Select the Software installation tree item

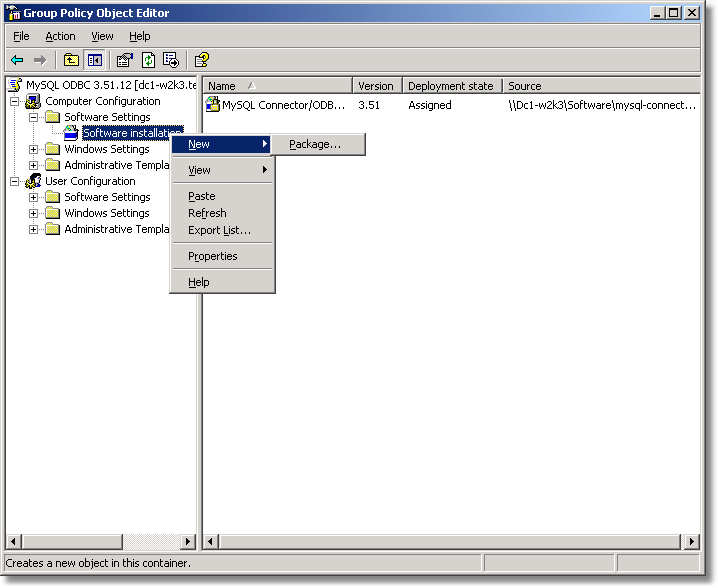coord(133,133)
